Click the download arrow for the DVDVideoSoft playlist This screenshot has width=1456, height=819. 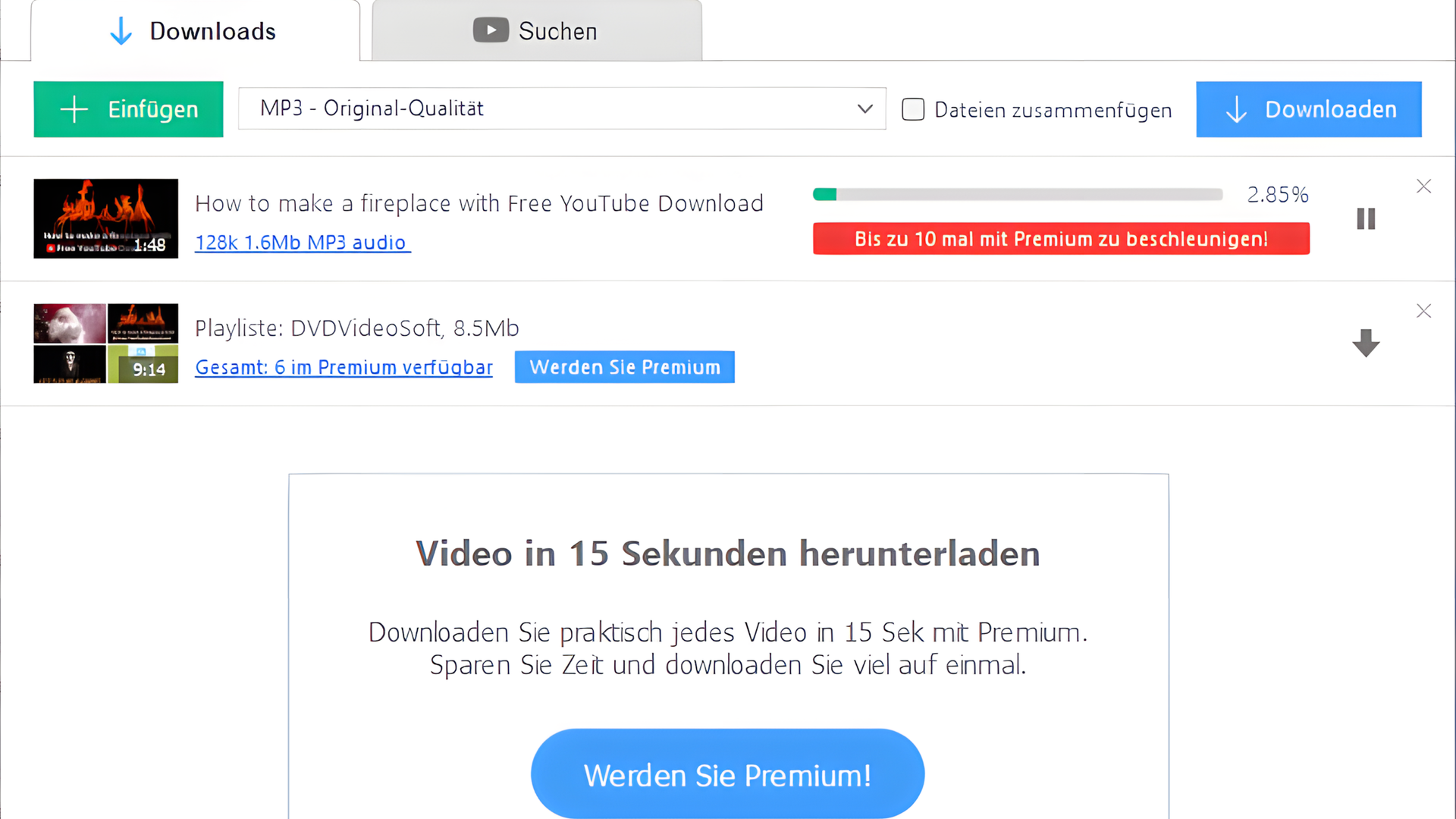(x=1365, y=344)
